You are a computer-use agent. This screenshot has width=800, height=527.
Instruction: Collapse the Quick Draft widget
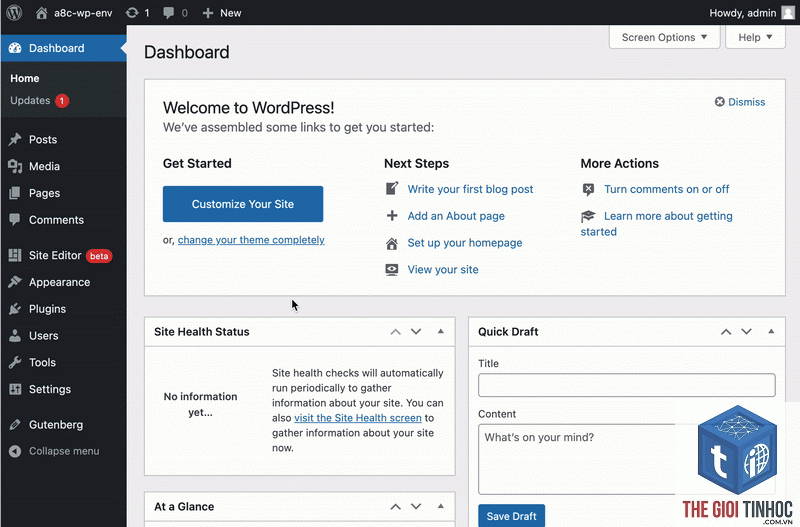coord(771,332)
